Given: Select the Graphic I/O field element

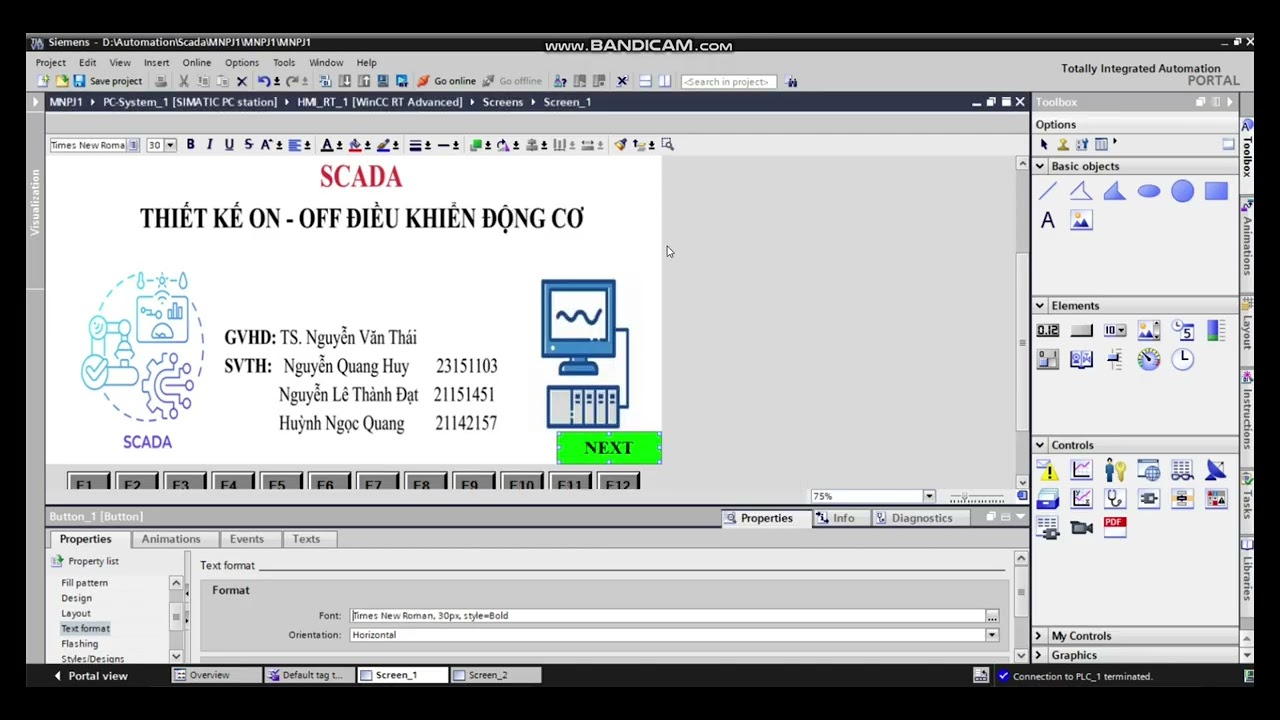Looking at the screenshot, I should [x=1149, y=331].
